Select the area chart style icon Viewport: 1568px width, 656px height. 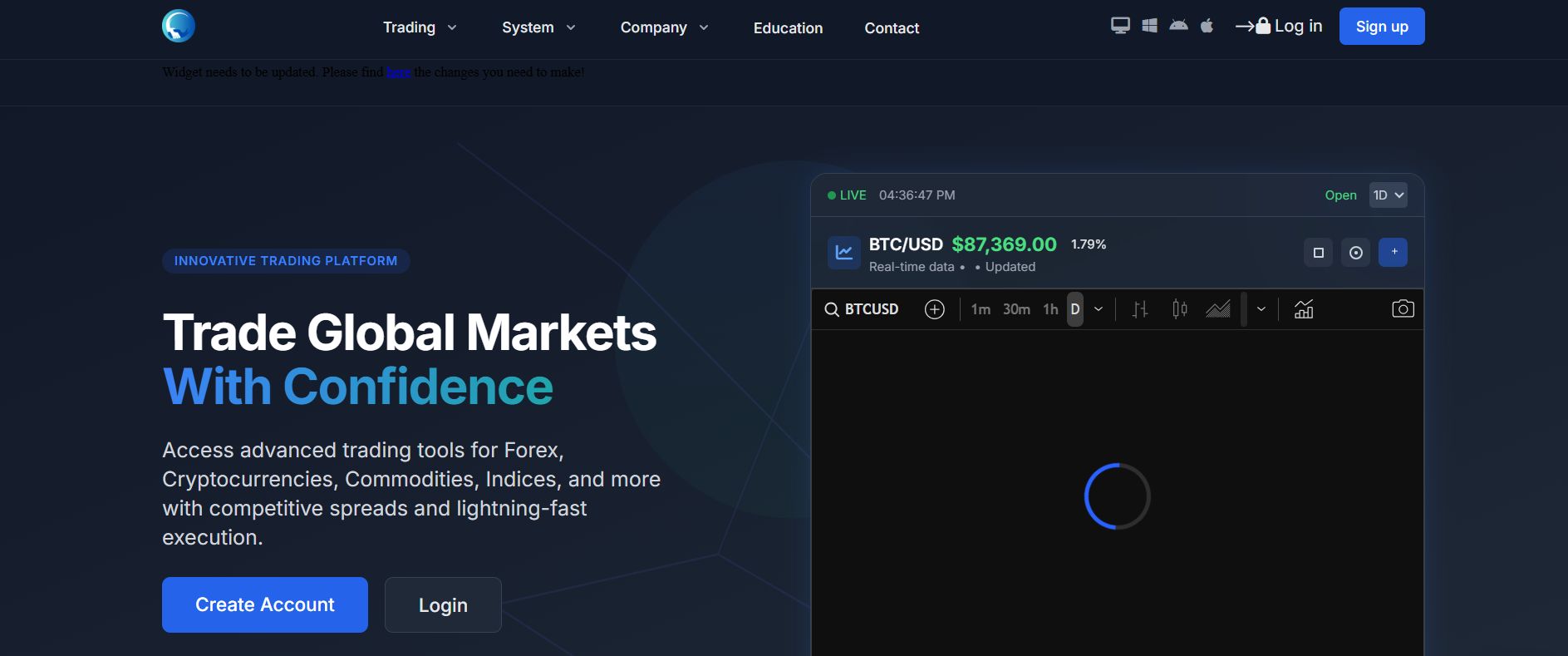coord(1218,309)
